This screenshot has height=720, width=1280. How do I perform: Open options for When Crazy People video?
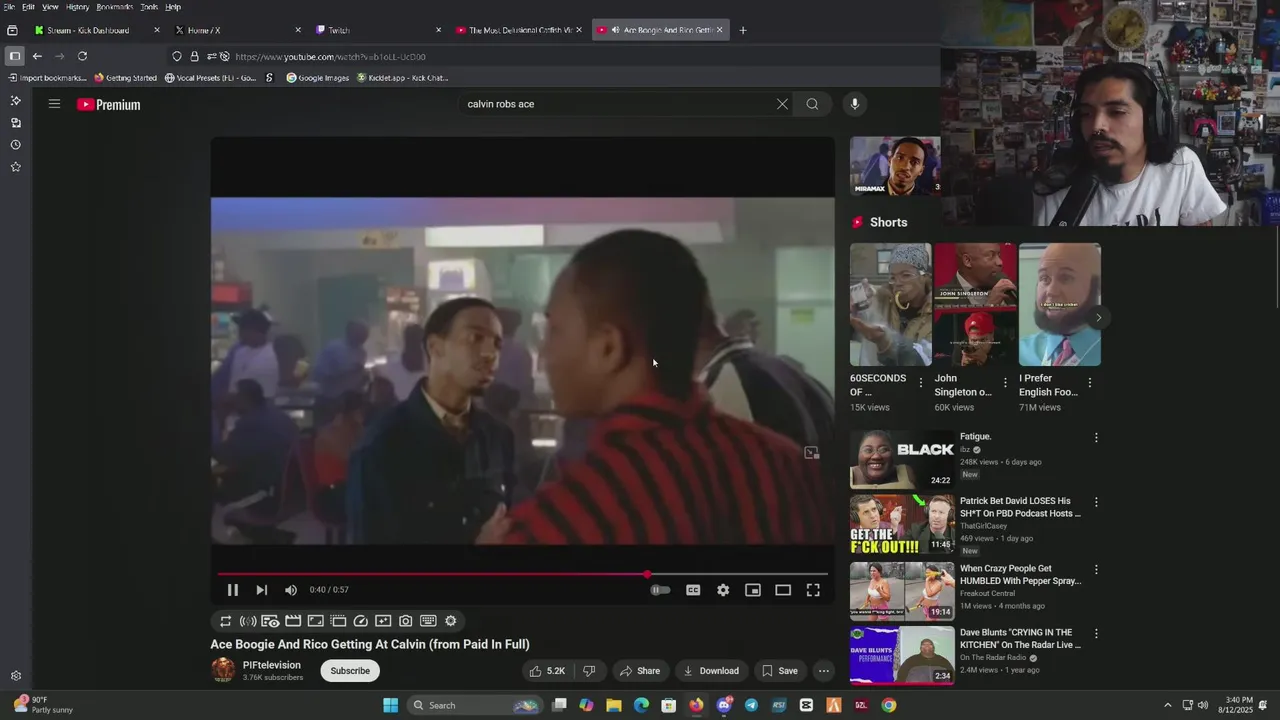(x=1096, y=570)
